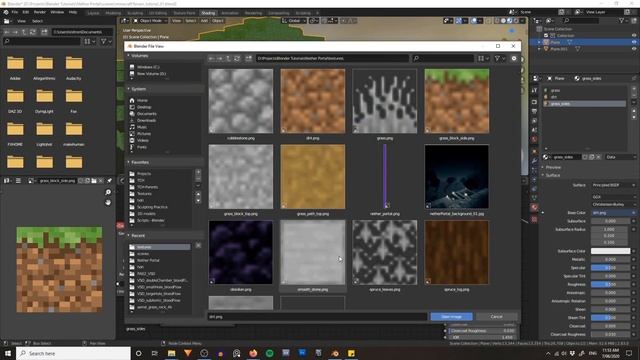Open Scene properties tab

[534, 130]
